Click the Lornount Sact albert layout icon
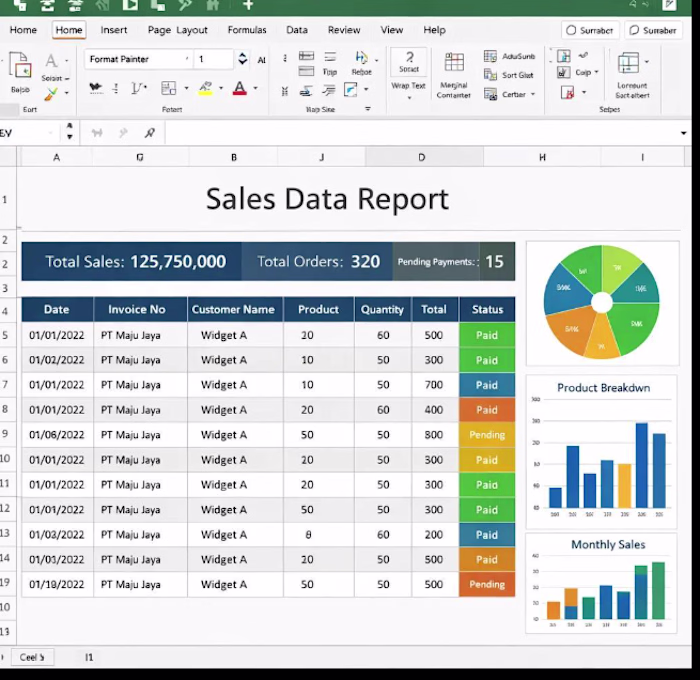 628,63
